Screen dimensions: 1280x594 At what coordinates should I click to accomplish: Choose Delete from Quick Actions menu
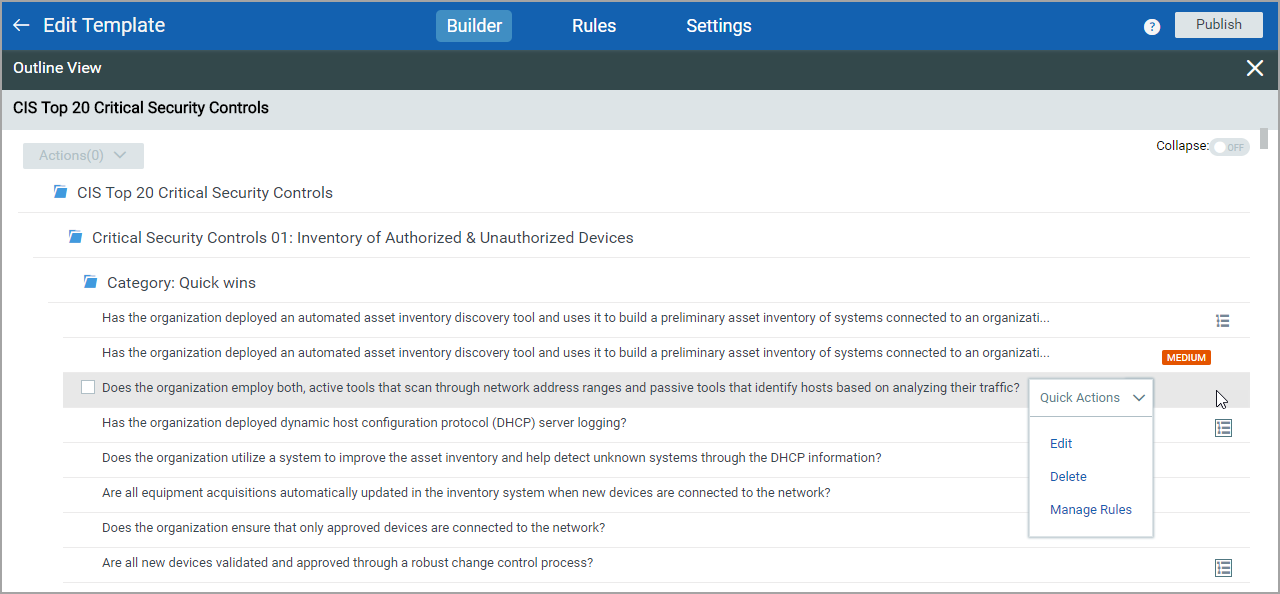point(1068,477)
